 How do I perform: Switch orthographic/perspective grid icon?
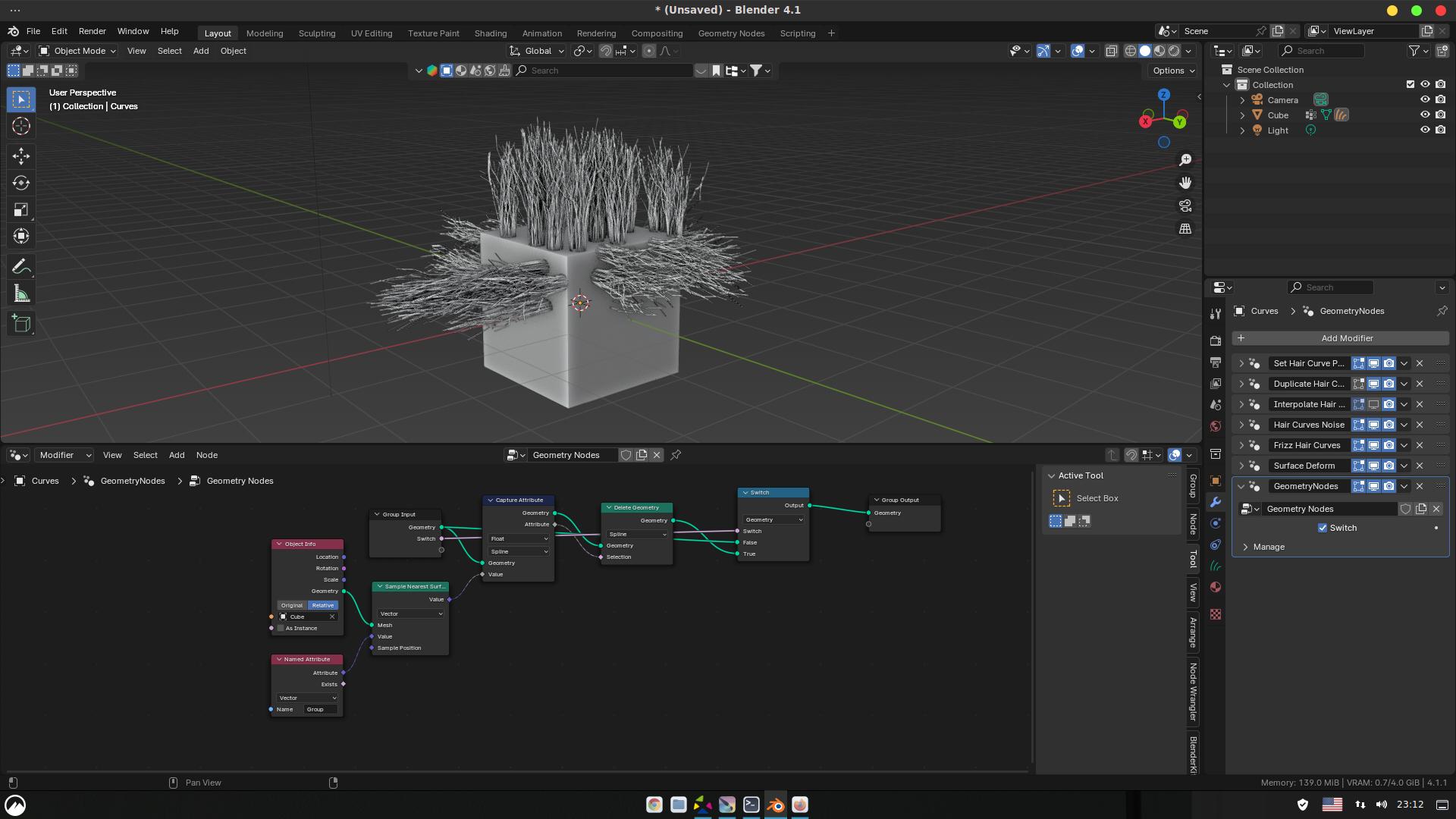(x=1185, y=228)
